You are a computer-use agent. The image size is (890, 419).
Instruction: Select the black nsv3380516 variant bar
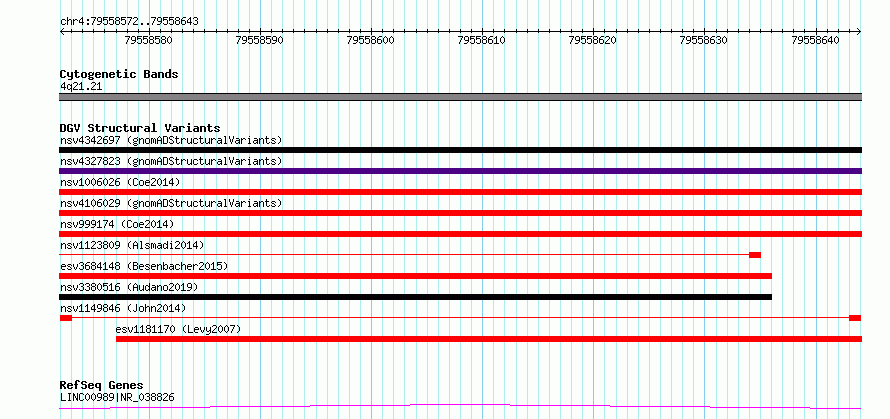415,297
